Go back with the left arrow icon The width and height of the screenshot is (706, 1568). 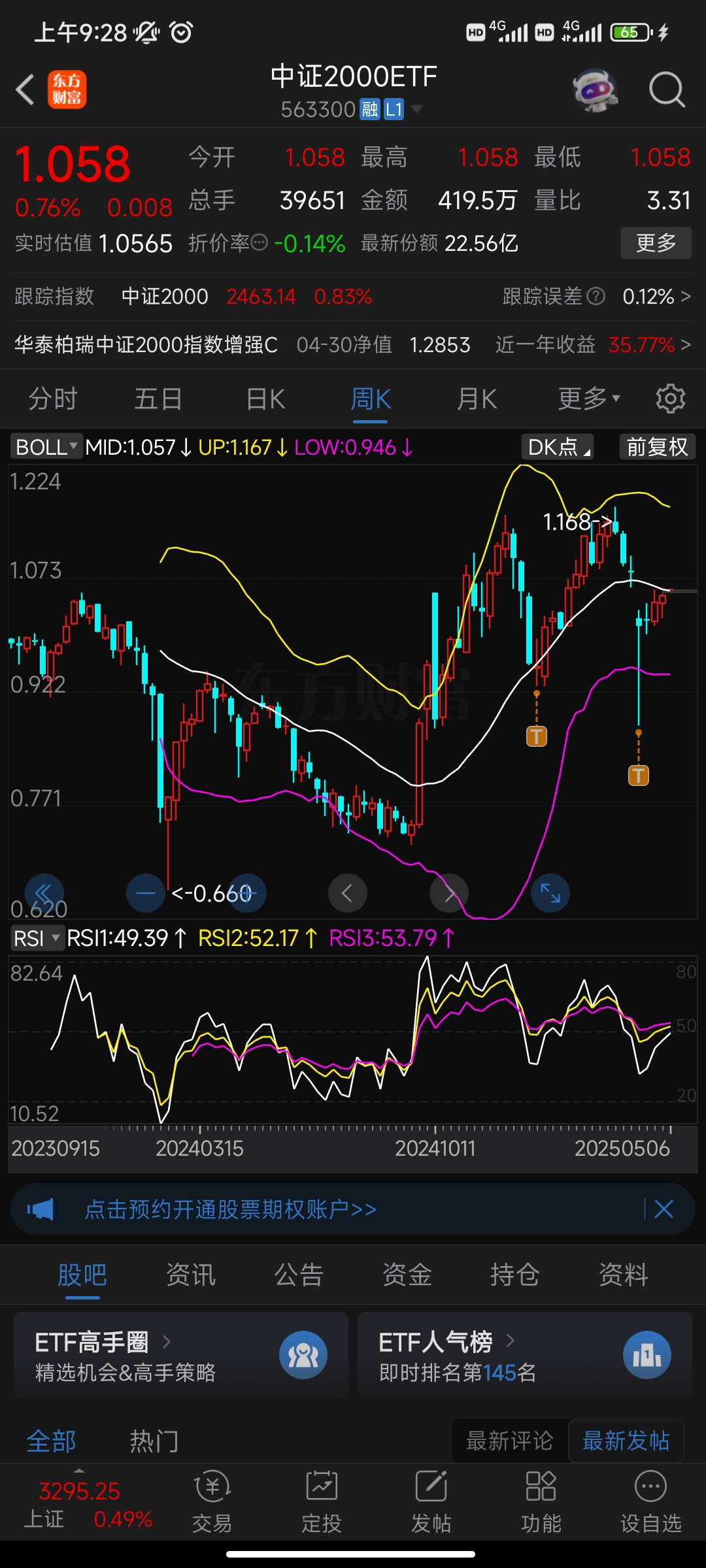coord(25,90)
